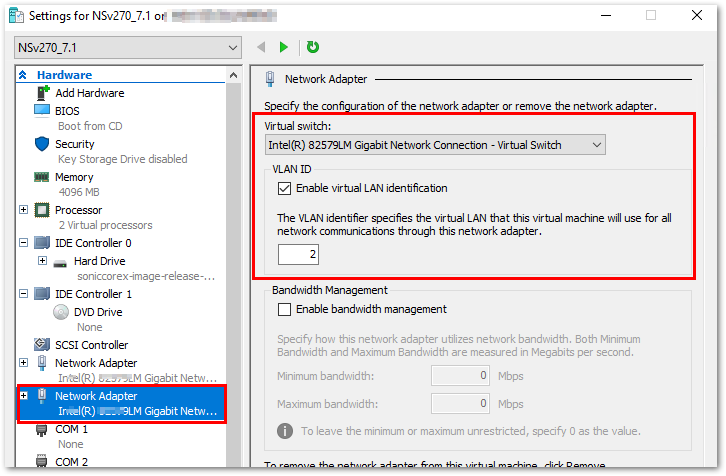Collapse the Hardware section header

click(23, 75)
